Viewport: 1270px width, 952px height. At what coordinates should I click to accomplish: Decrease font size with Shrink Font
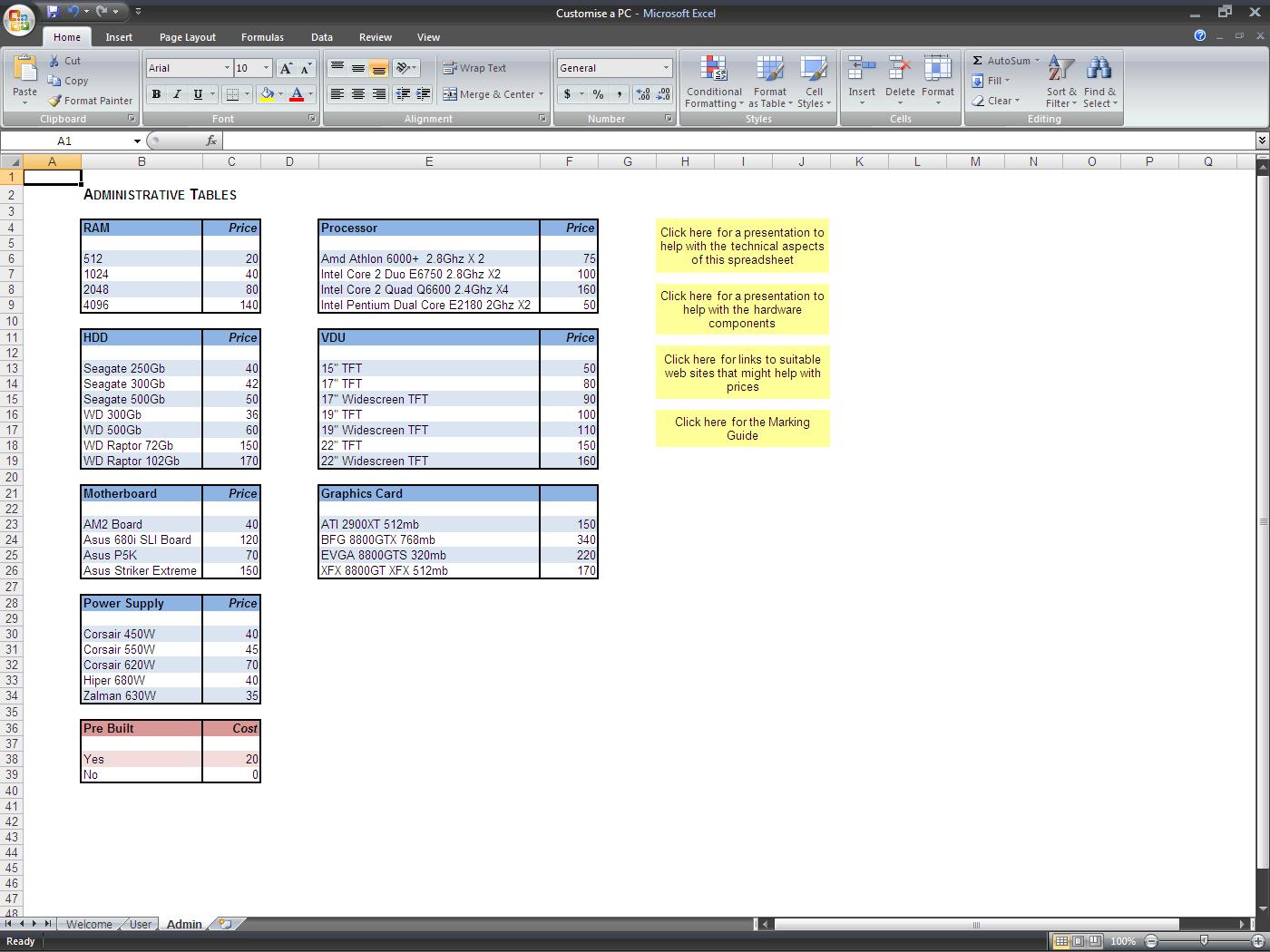pos(306,68)
